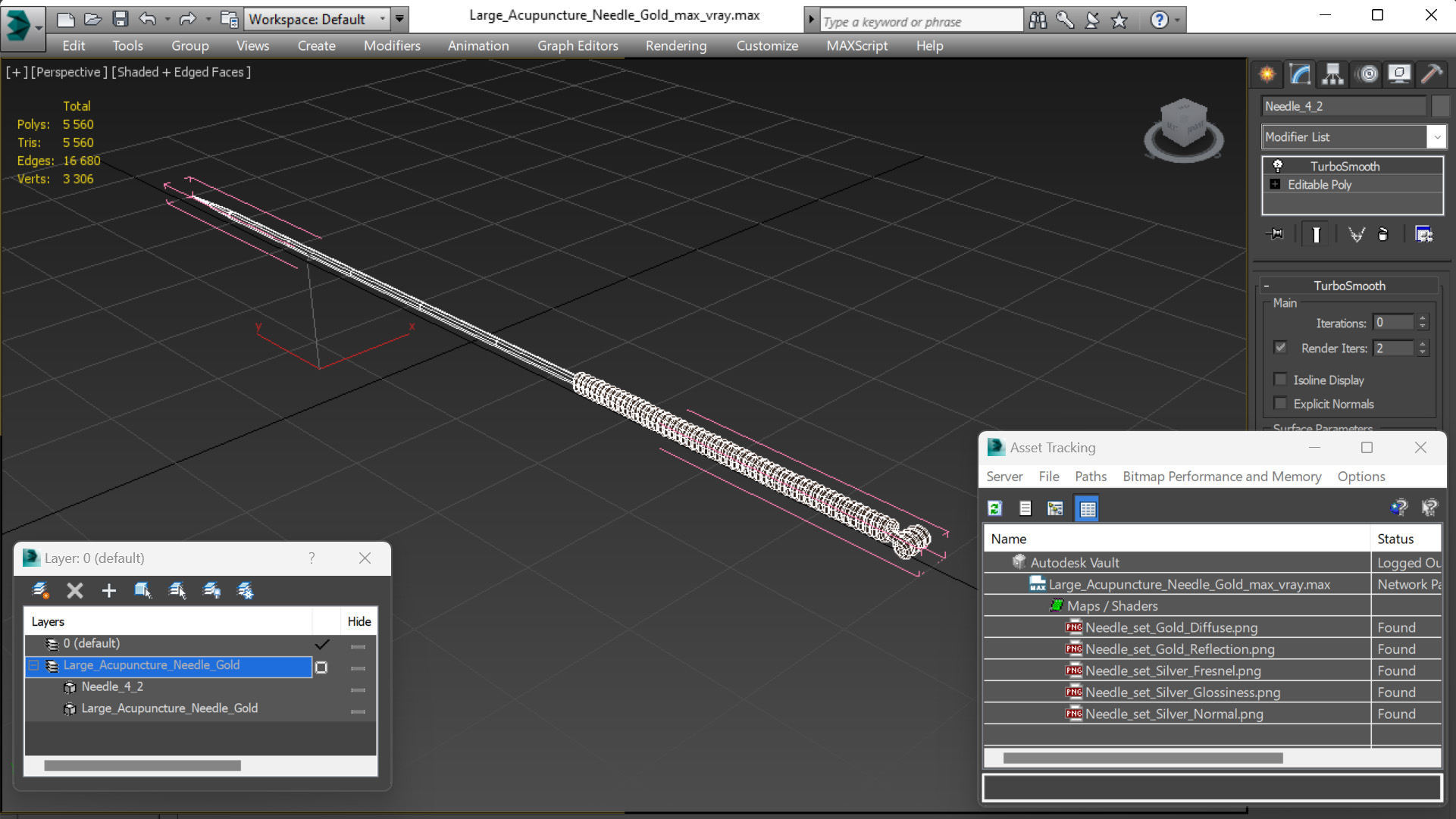Create a new layer with plus icon
The height and width of the screenshot is (819, 1456).
108,590
